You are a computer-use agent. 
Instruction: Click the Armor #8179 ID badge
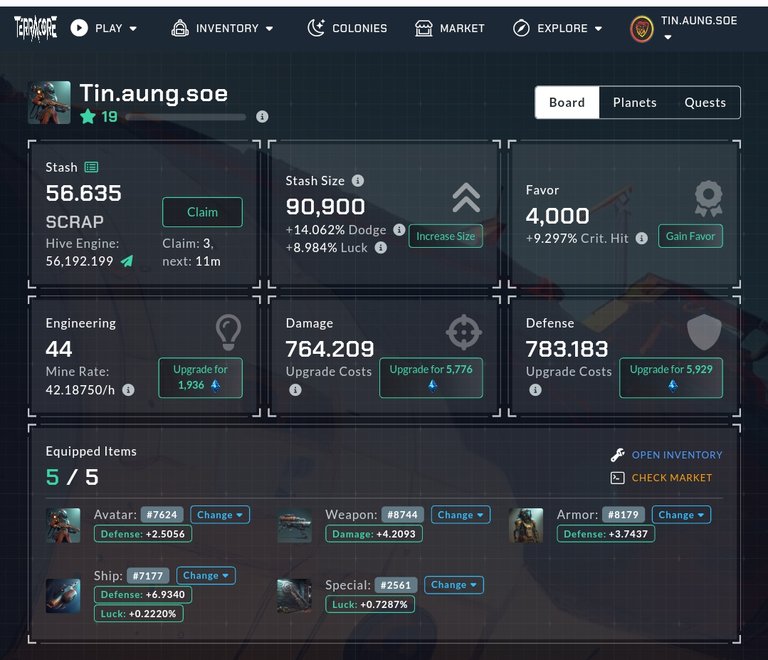623,515
